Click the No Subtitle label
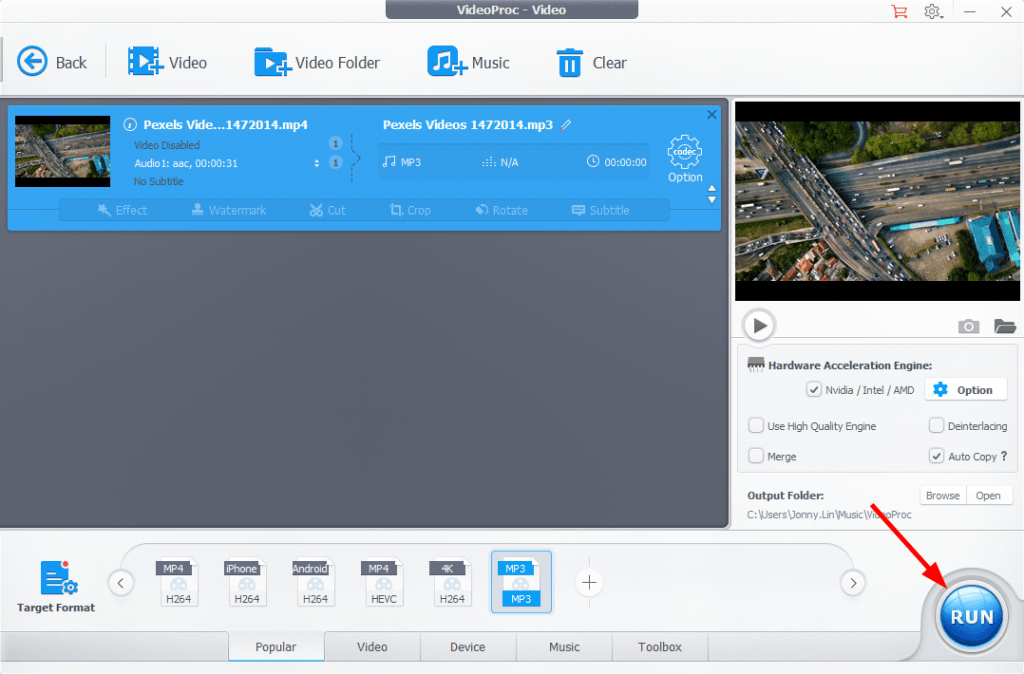The image size is (1024, 674). coord(158,181)
